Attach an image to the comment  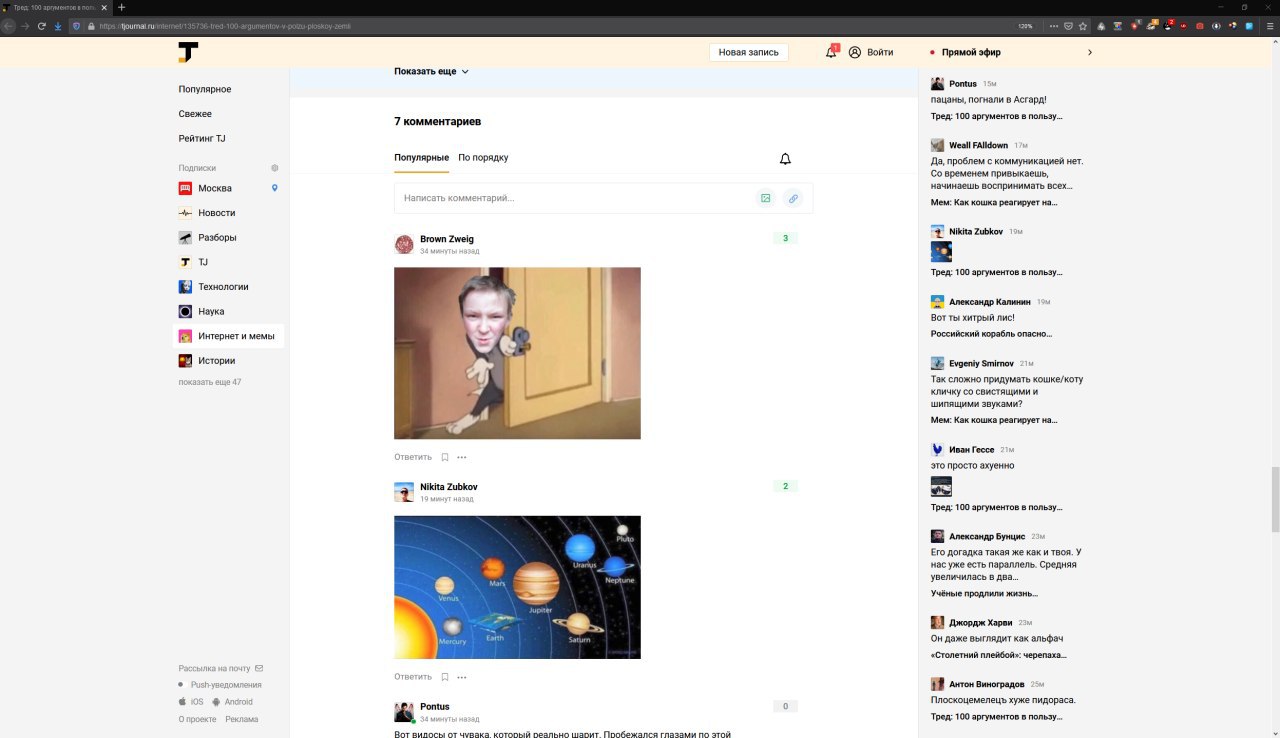coord(766,198)
